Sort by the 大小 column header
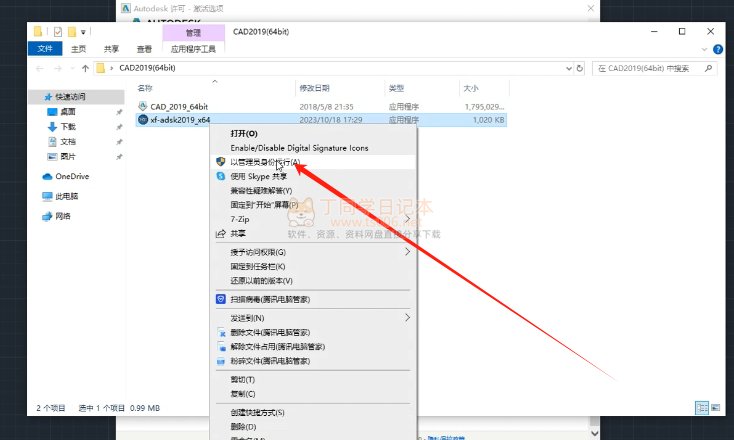Image resolution: width=734 pixels, height=440 pixels. pos(484,88)
